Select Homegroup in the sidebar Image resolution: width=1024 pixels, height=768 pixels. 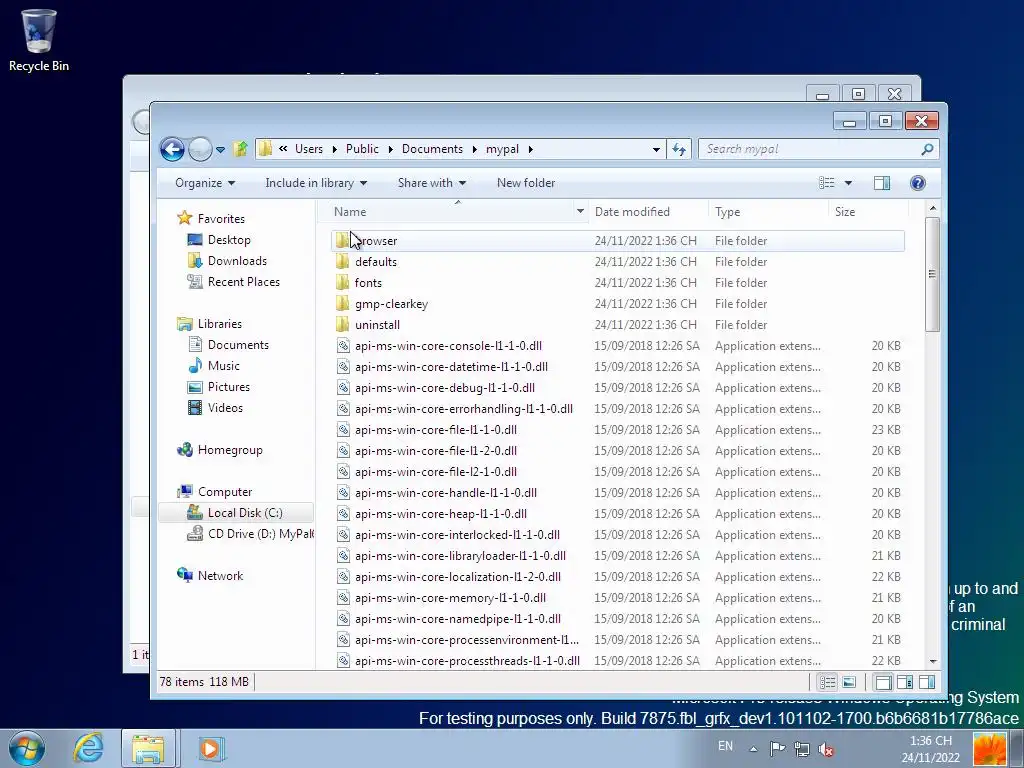(230, 450)
